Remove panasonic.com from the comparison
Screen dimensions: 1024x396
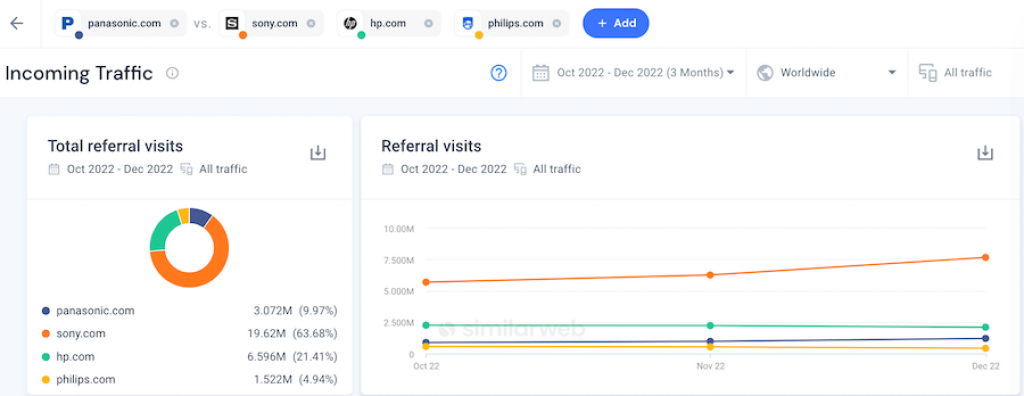(x=174, y=24)
